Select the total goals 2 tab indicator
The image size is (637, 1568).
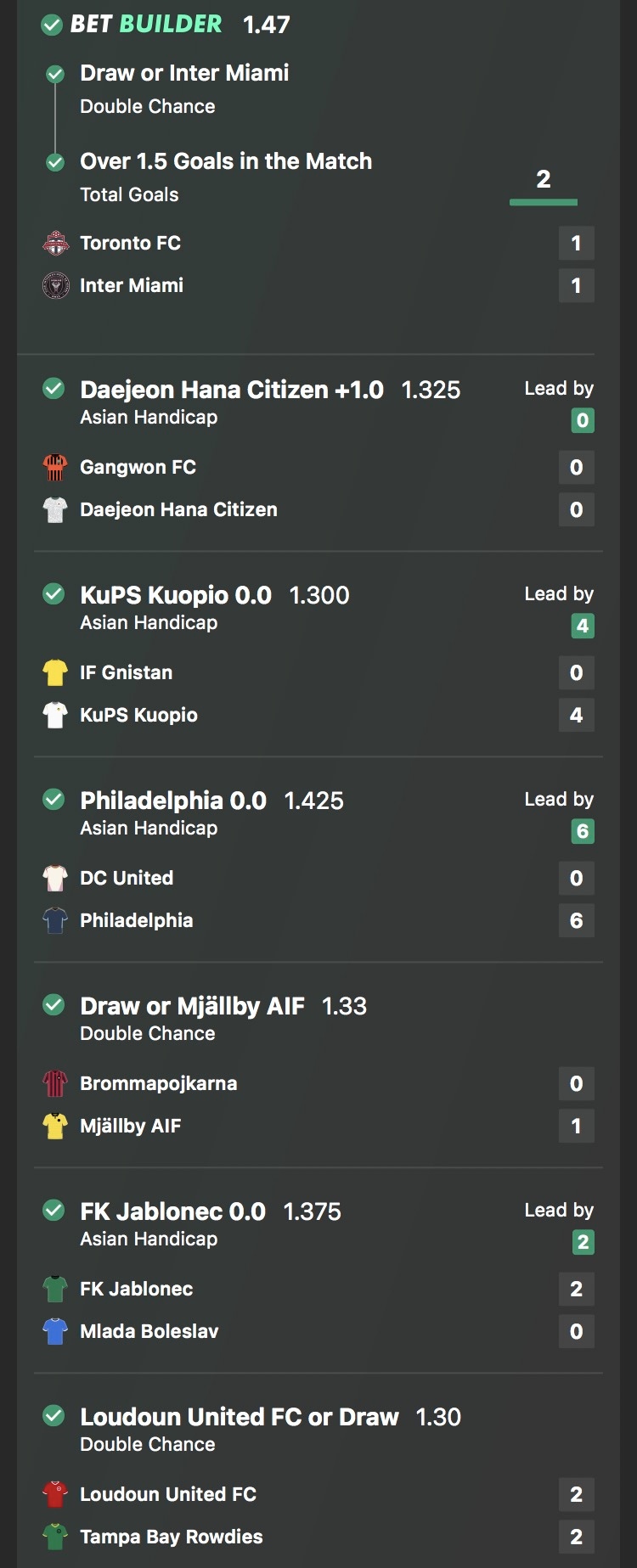(544, 181)
